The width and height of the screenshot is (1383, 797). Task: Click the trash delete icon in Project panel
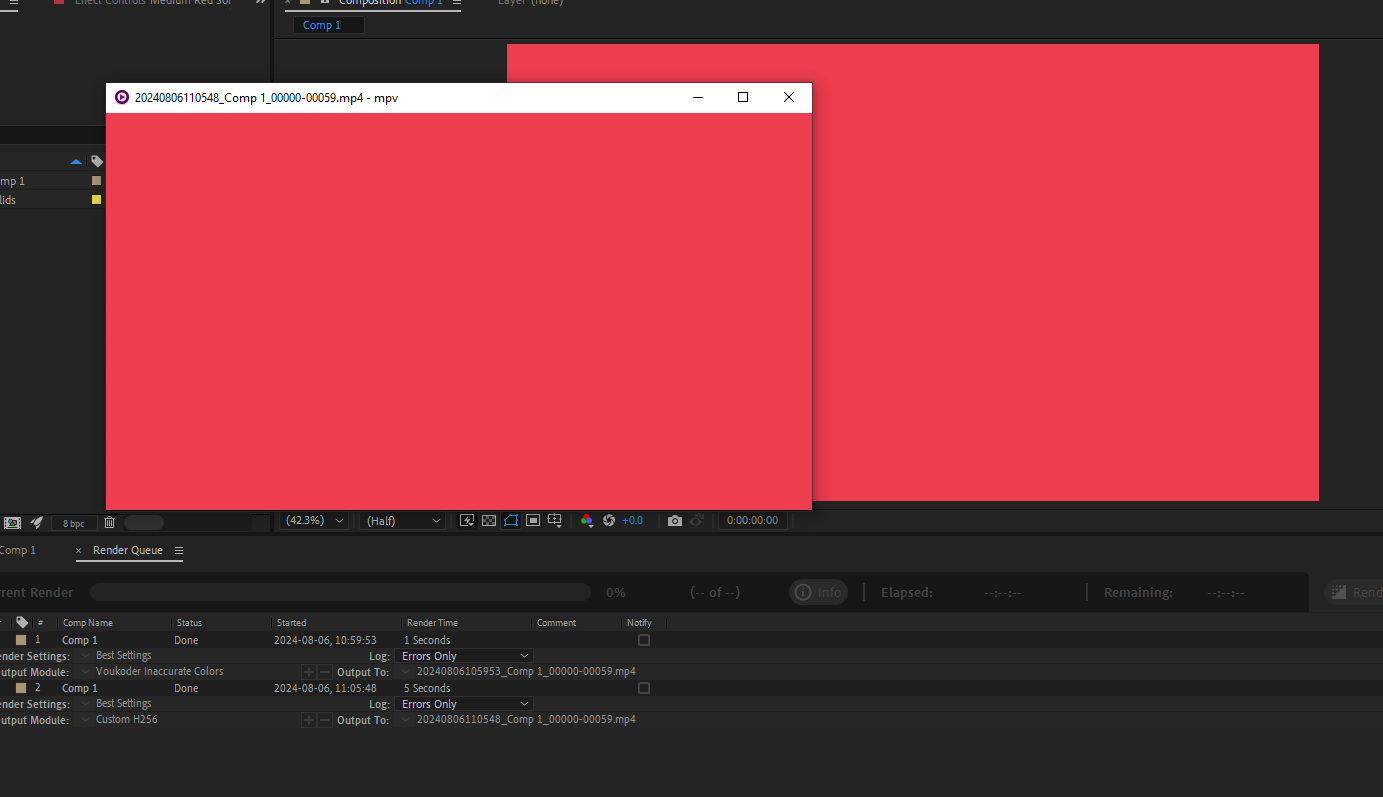tap(110, 523)
